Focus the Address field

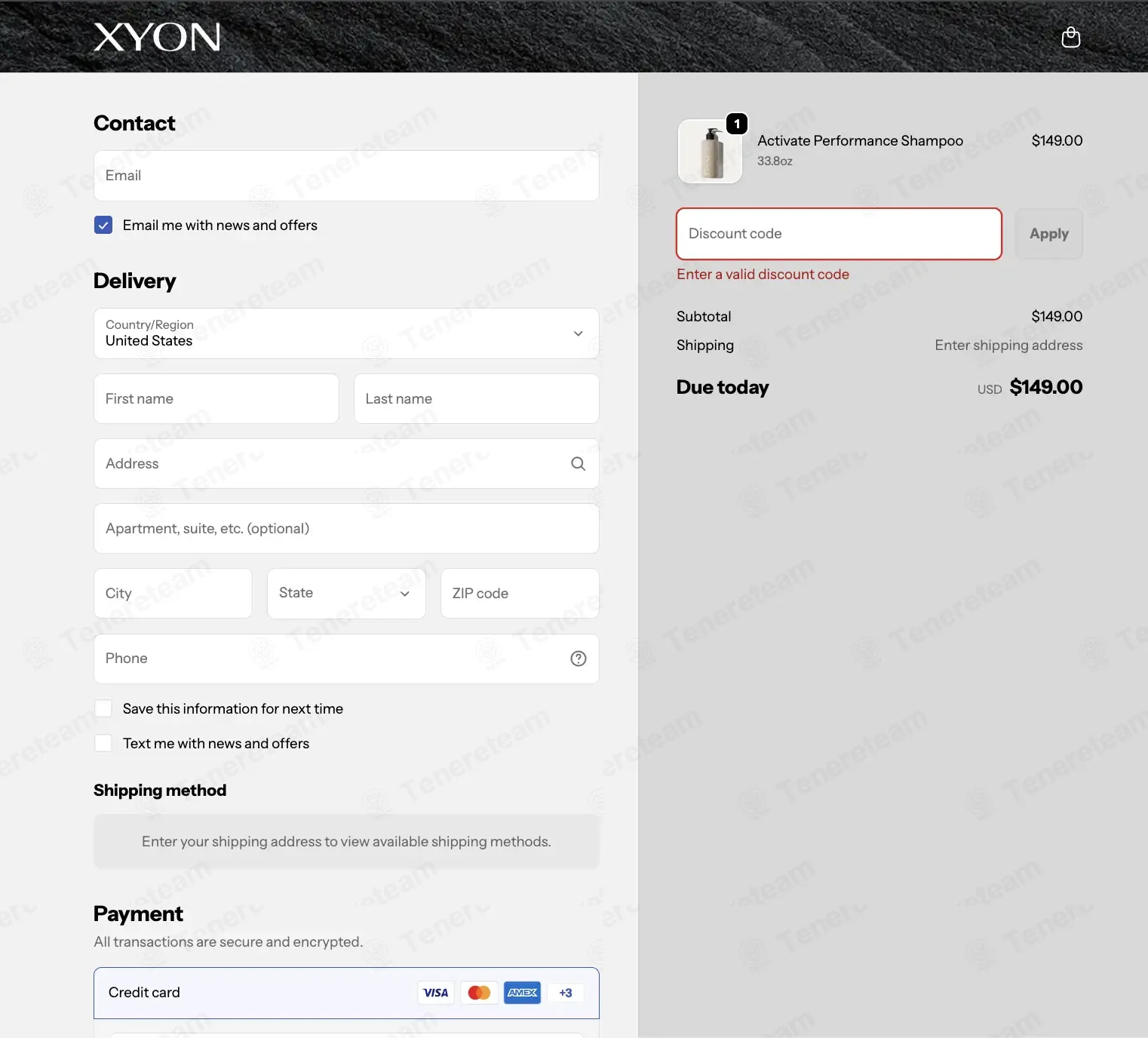pos(346,463)
